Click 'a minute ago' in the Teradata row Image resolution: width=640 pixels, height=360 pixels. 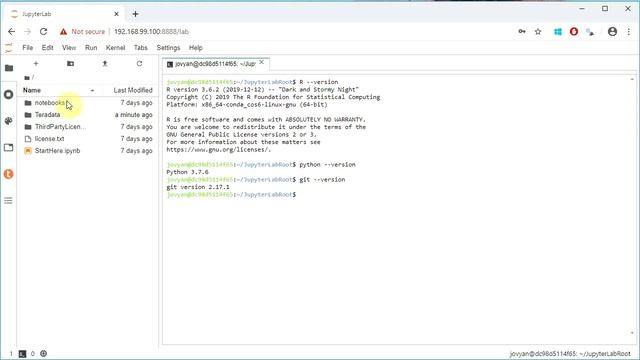133,115
